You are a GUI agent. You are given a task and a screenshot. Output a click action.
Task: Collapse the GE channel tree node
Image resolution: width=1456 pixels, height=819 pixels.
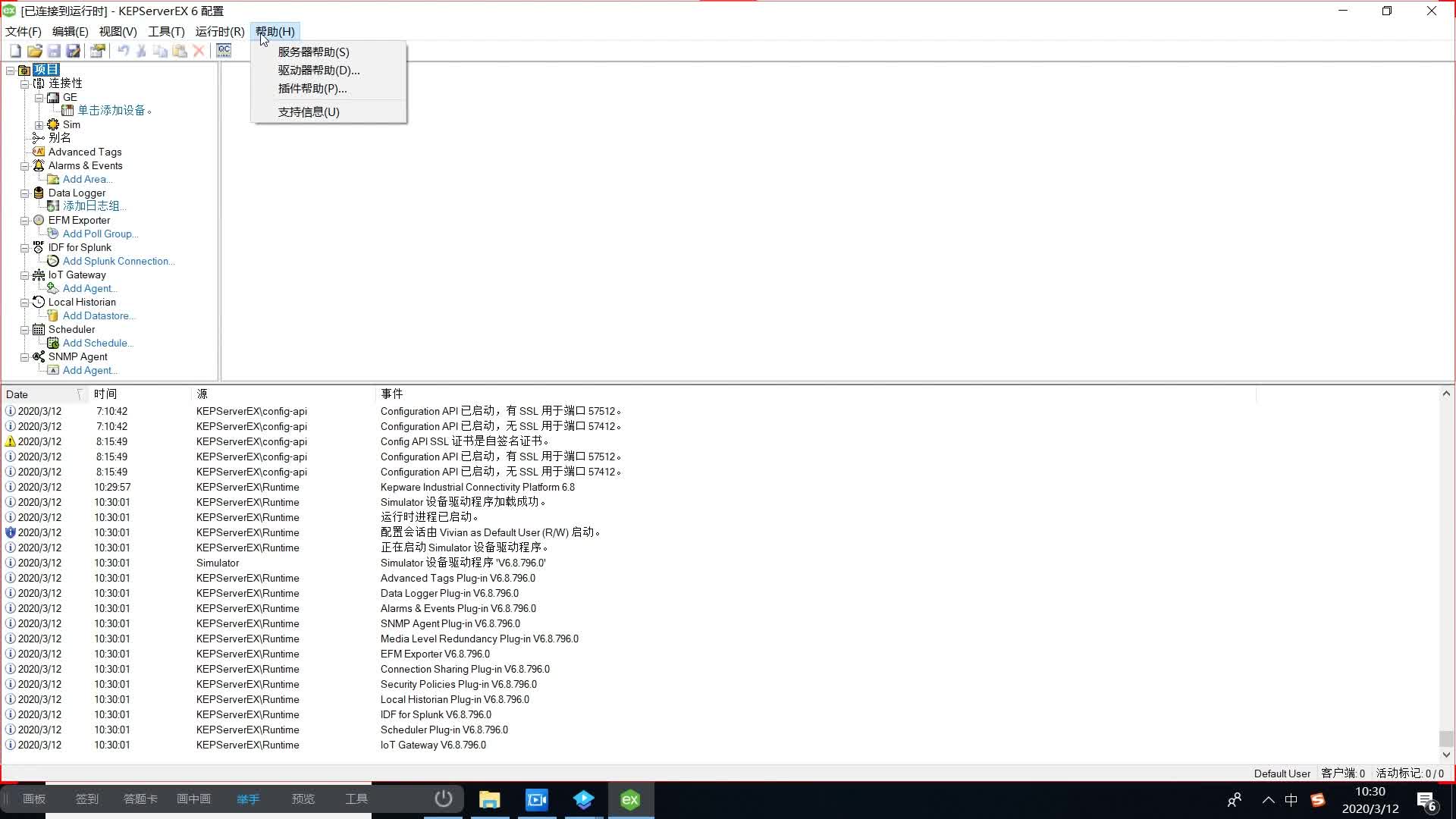(39, 98)
